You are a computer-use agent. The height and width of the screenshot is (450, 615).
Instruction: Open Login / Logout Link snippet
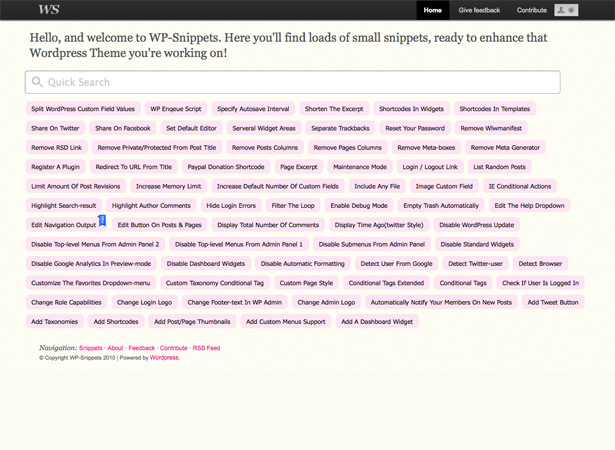(430, 166)
